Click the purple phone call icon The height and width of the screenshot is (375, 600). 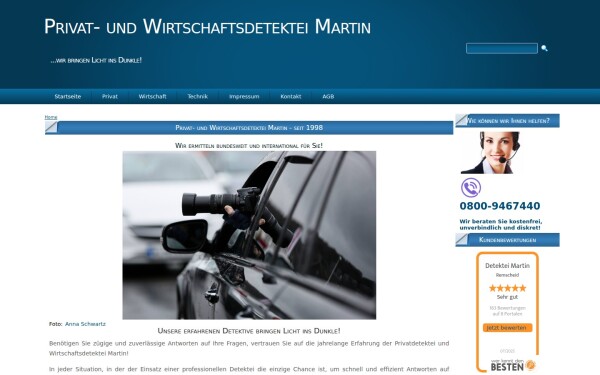[471, 188]
